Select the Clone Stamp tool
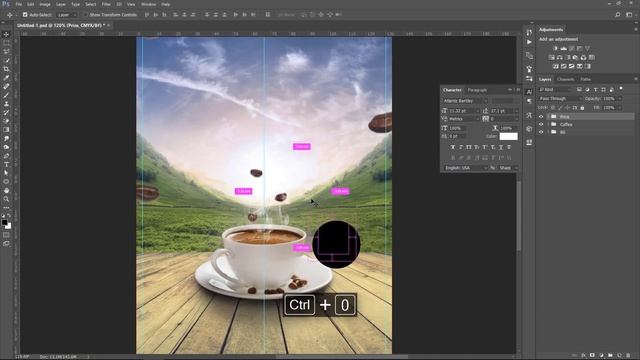Screen dimensions: 640x360 pos(6,104)
